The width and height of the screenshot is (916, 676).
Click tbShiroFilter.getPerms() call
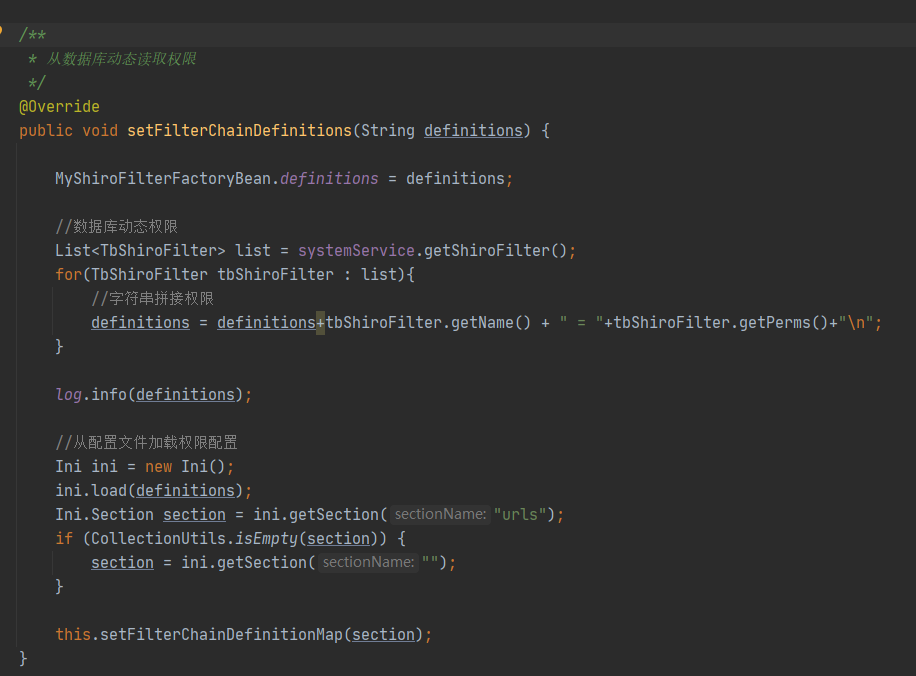(x=720, y=323)
